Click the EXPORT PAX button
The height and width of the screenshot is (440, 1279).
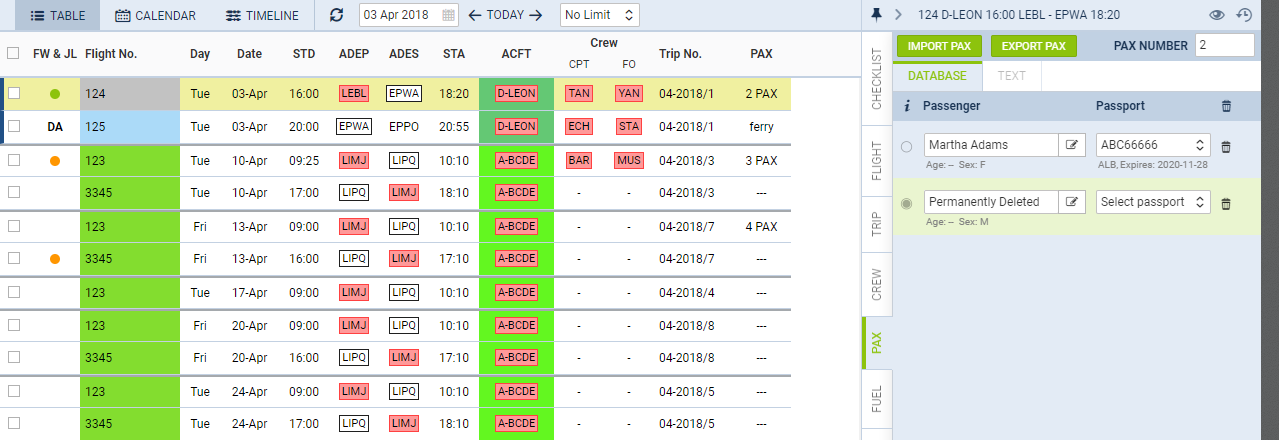pos(1034,46)
